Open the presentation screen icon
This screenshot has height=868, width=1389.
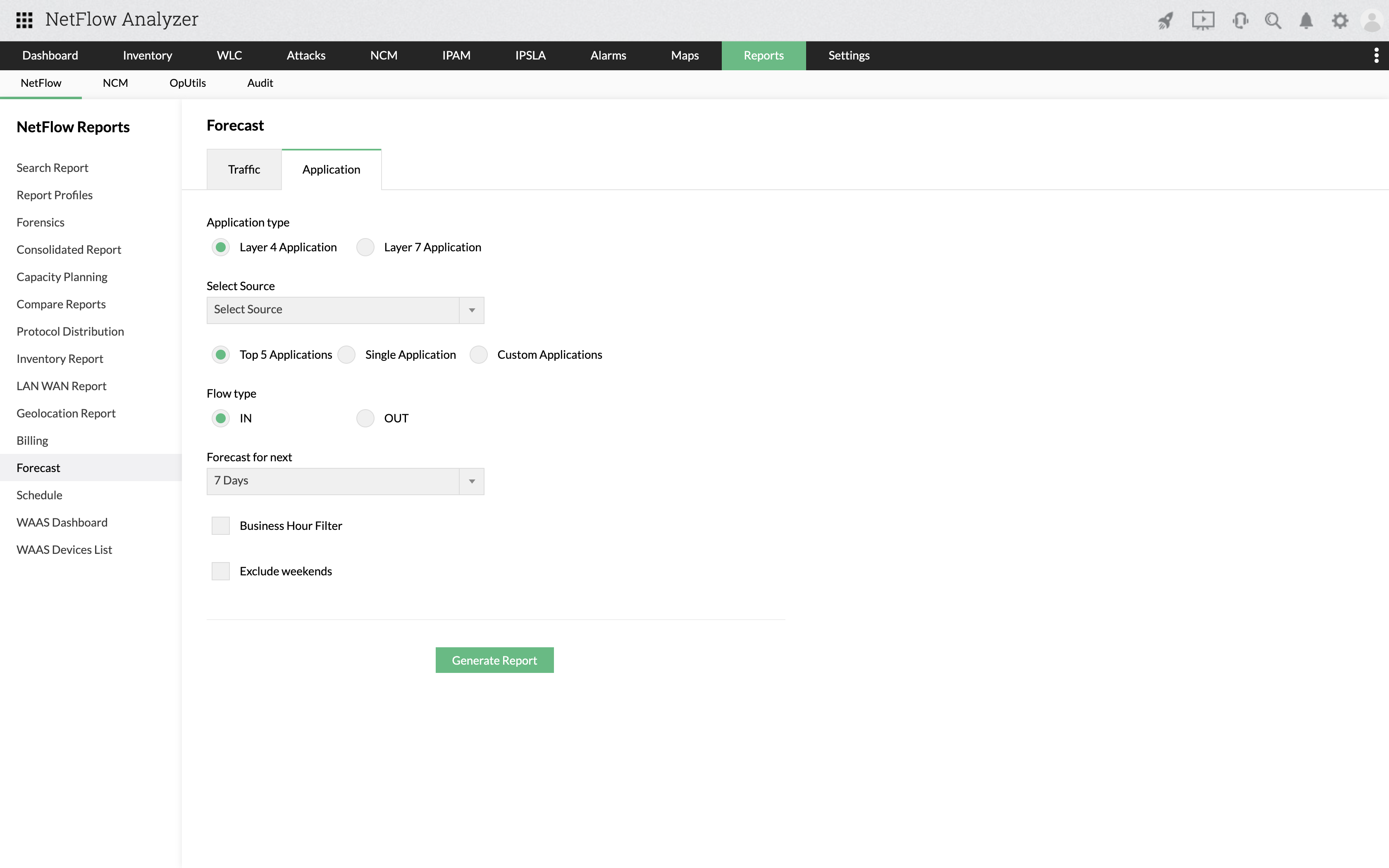1203,21
